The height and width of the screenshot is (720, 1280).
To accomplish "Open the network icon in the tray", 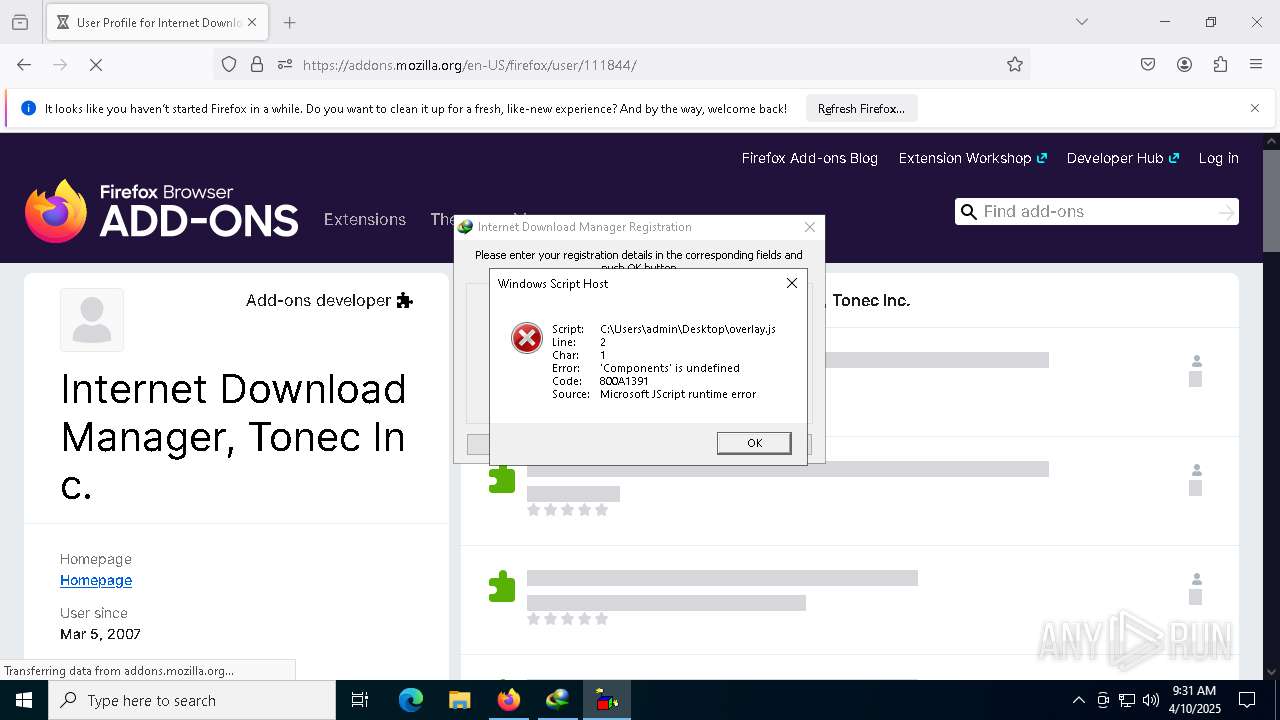I will [1127, 700].
